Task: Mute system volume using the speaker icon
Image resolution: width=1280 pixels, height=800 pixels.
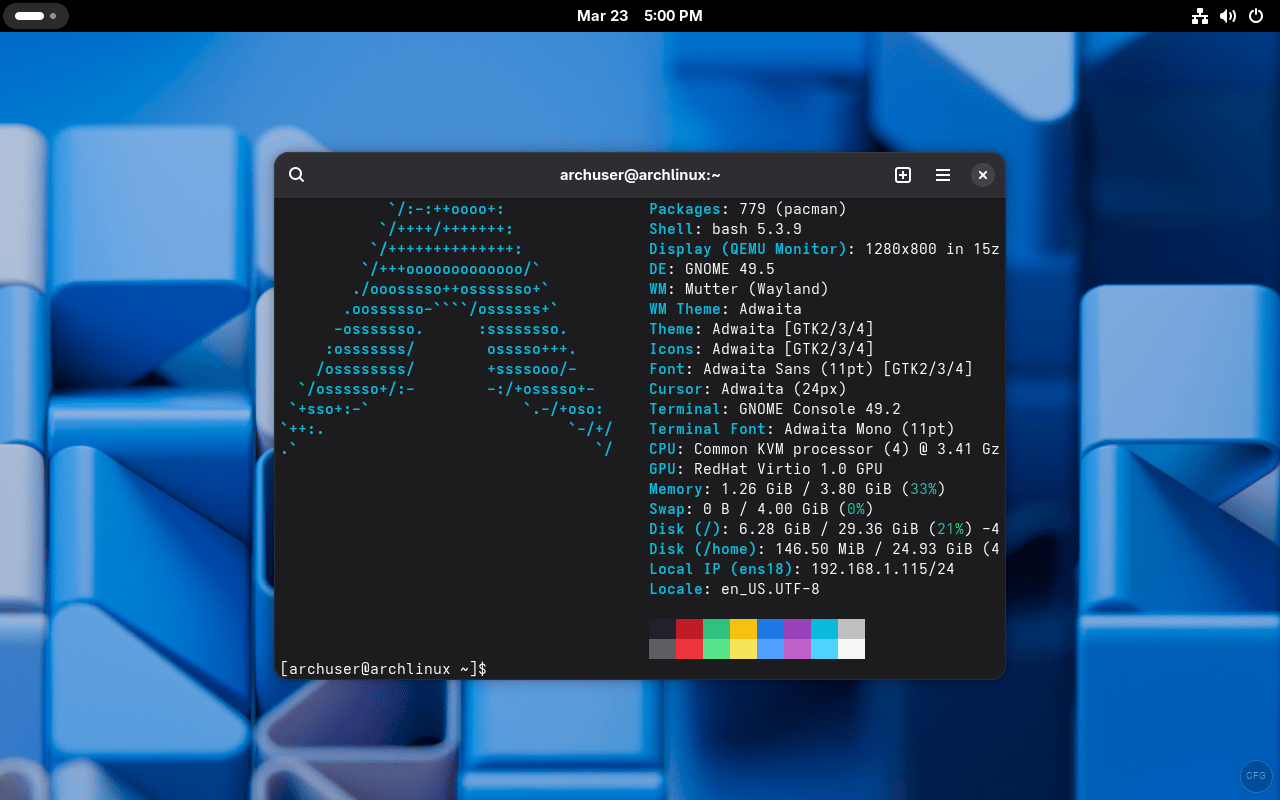Action: tap(1228, 16)
